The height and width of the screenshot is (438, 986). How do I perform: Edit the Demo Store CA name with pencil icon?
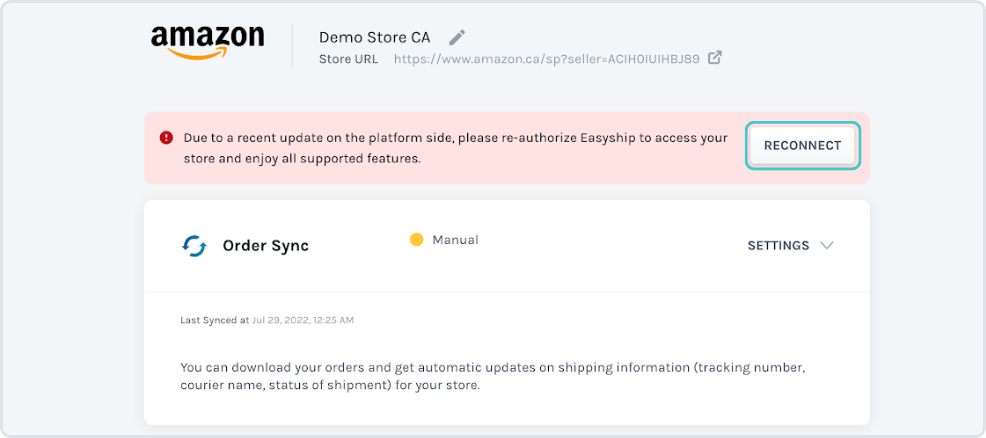(457, 37)
